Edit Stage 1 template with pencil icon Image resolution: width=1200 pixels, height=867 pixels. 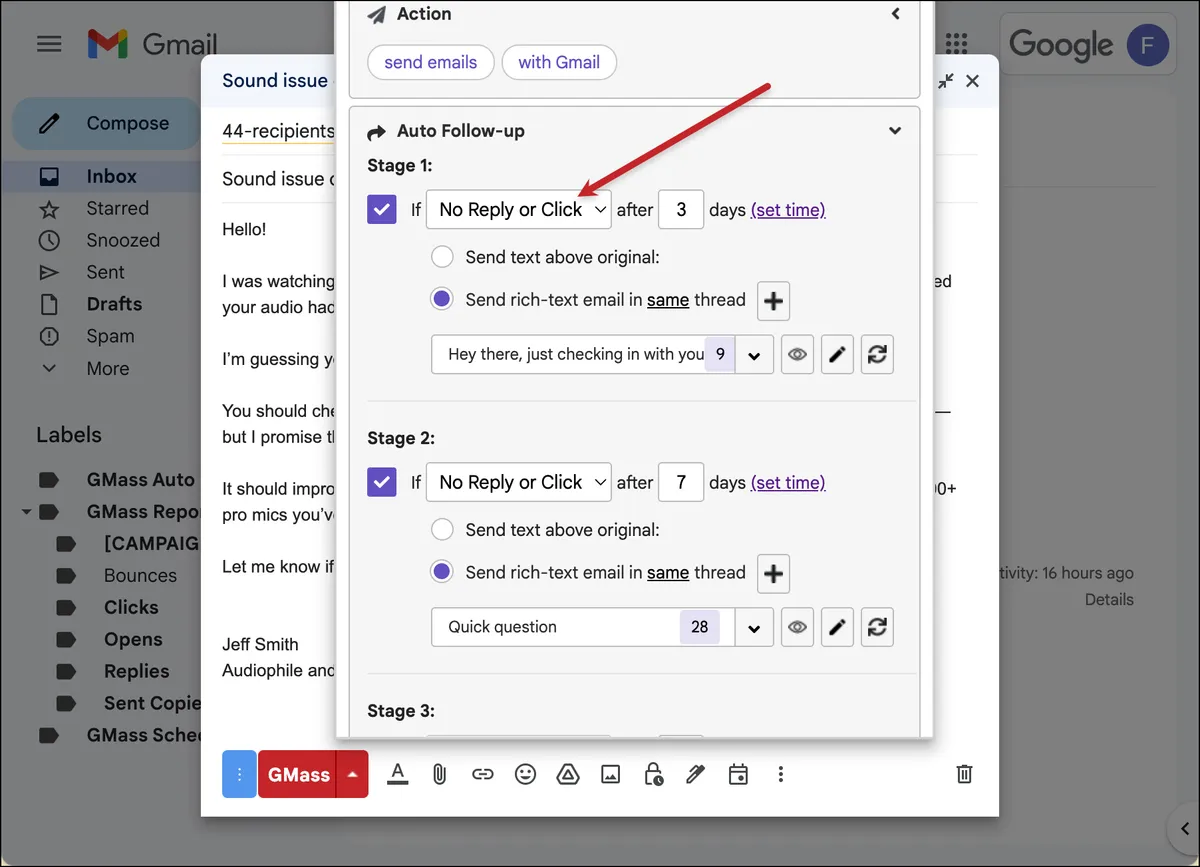point(837,355)
